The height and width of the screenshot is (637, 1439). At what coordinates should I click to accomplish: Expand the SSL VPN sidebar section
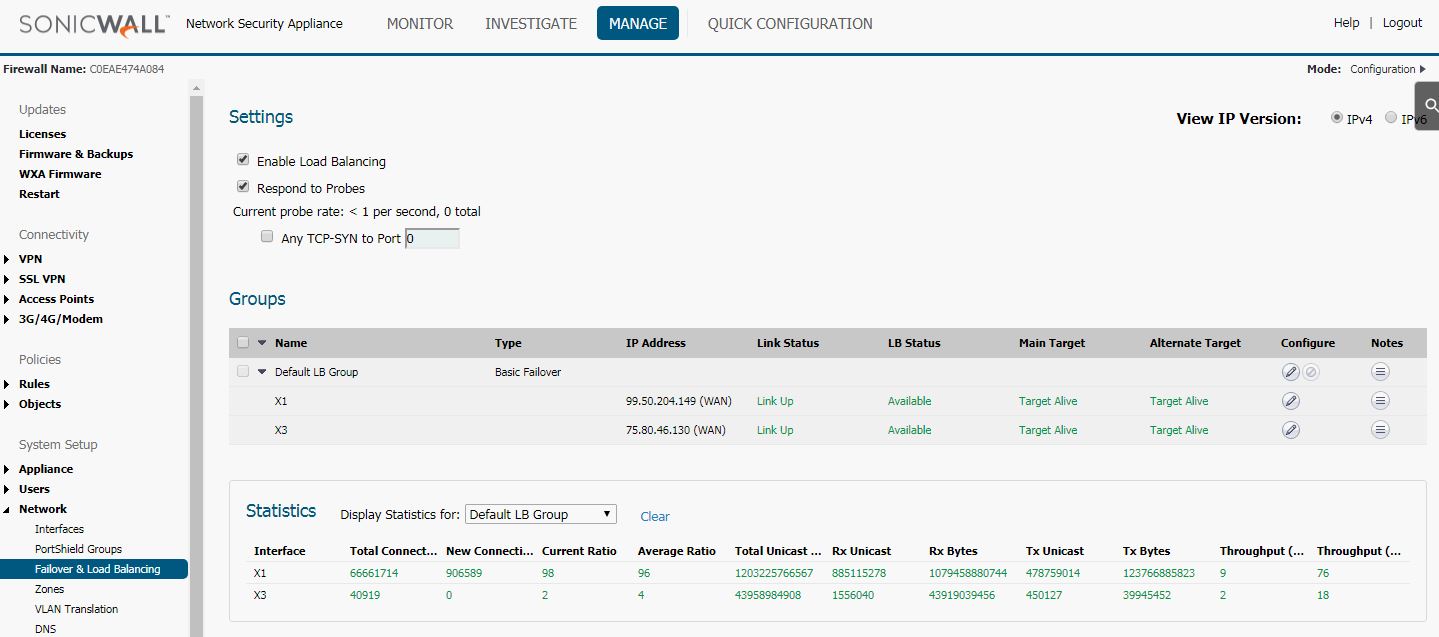point(7,279)
